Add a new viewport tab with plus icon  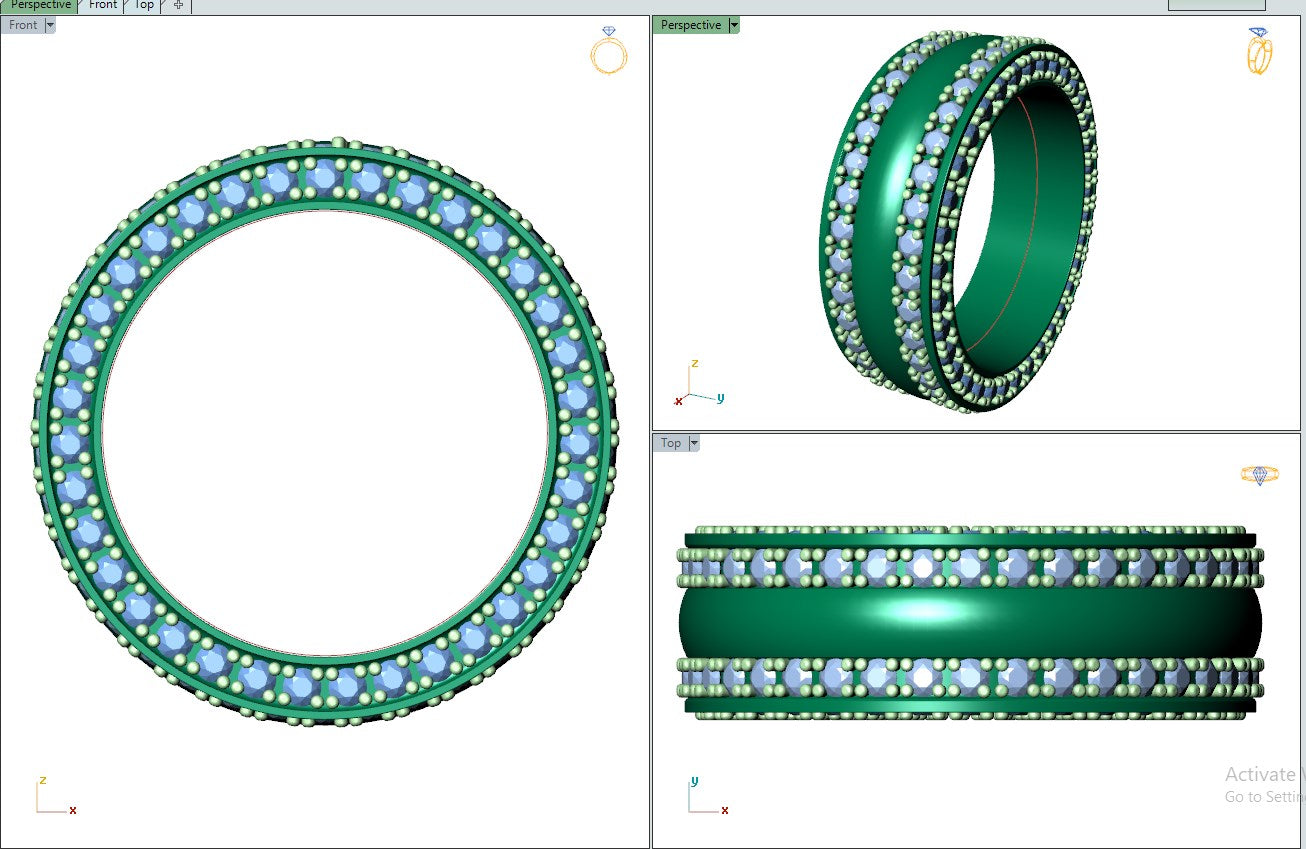(x=178, y=5)
